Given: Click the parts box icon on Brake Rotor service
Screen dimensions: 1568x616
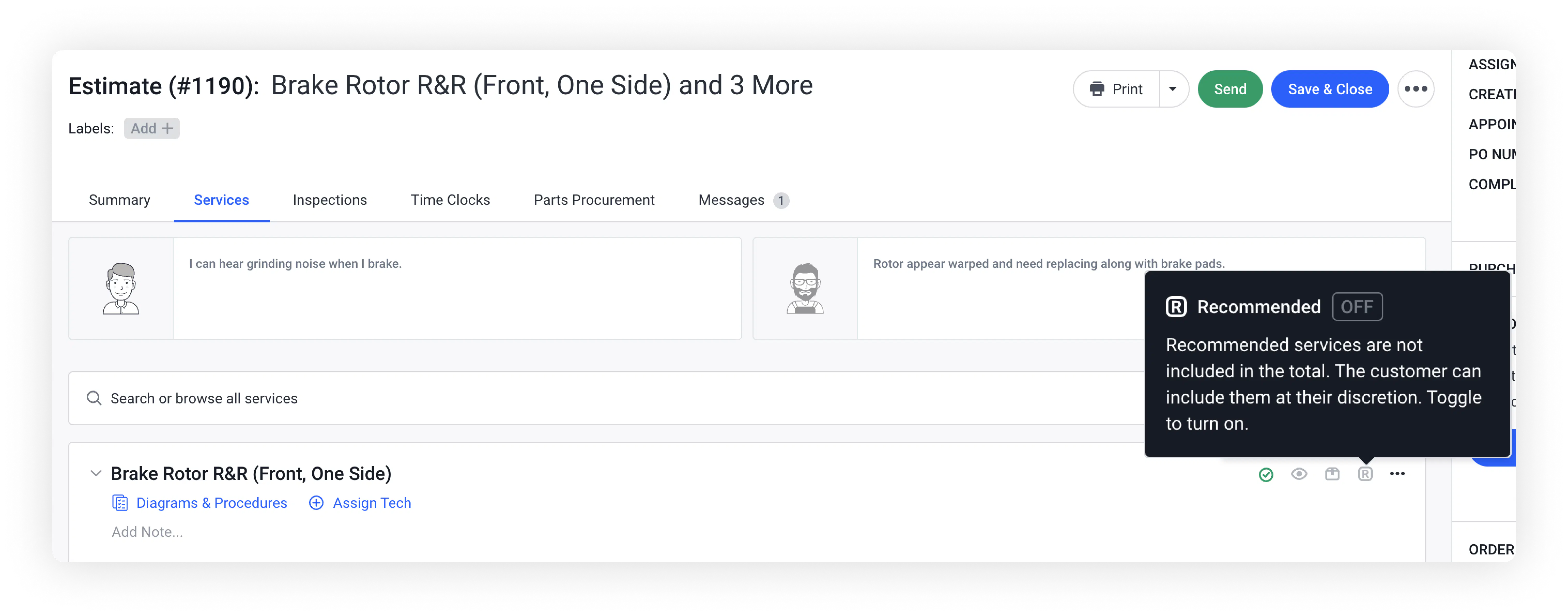Looking at the screenshot, I should pyautogui.click(x=1332, y=474).
